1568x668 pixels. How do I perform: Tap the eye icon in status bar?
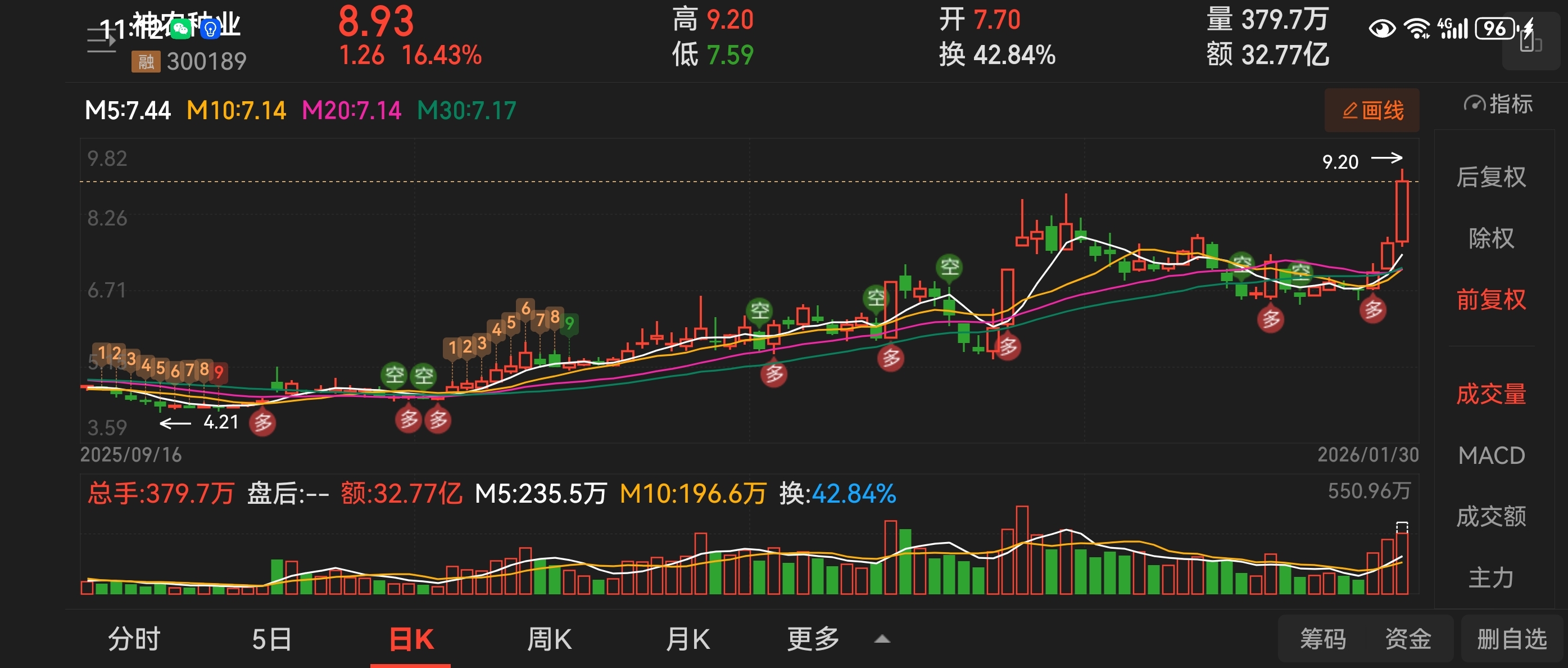pyautogui.click(x=1382, y=29)
